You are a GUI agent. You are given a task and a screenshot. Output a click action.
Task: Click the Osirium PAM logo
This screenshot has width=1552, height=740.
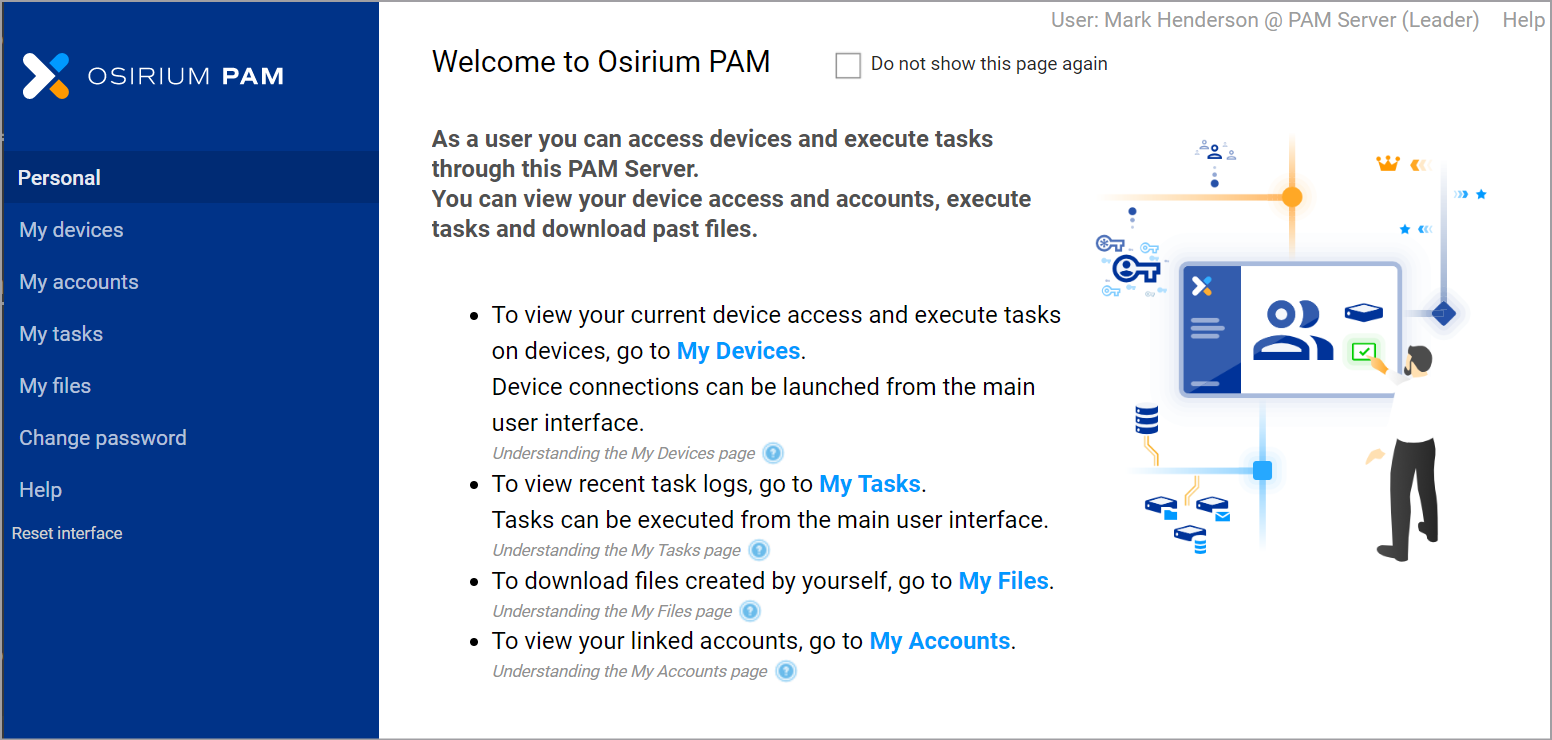click(152, 75)
